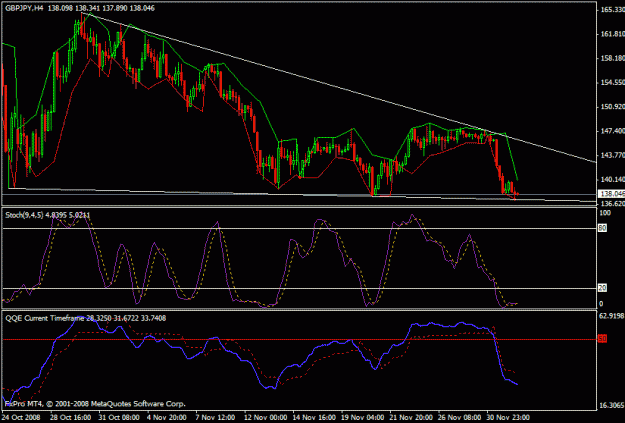Click the Stochastic 20 level label

tap(603, 288)
